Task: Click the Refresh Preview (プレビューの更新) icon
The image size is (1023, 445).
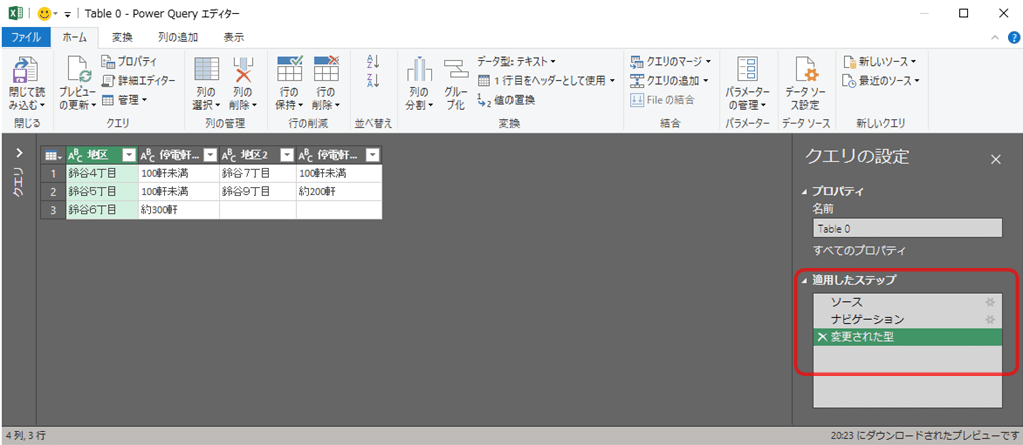Action: coord(79,70)
